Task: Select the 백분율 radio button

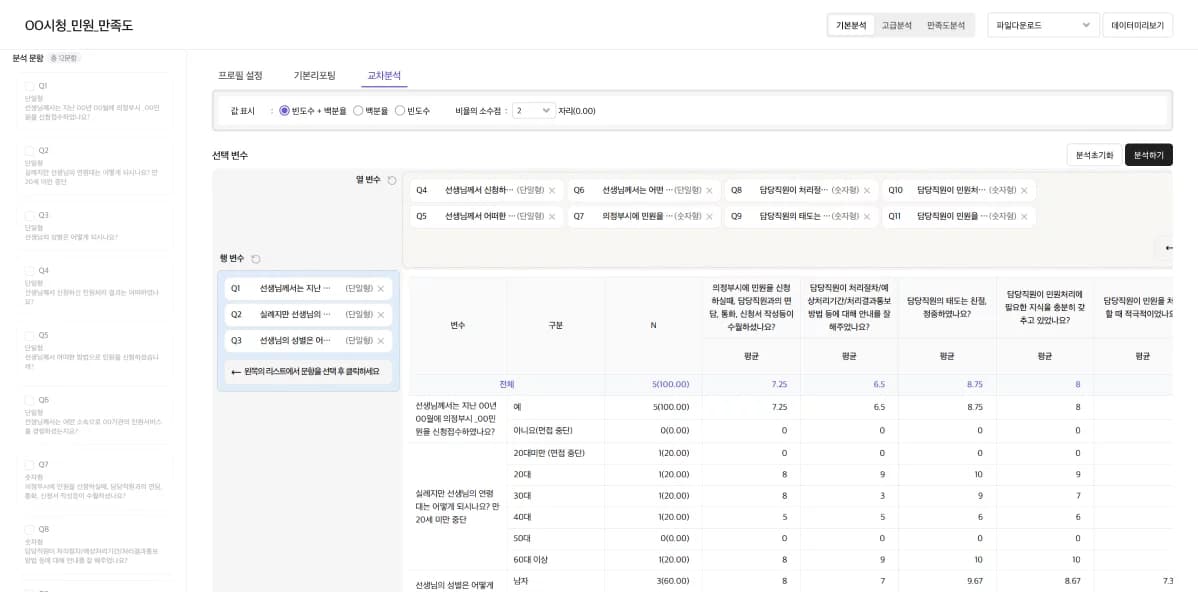Action: point(358,110)
